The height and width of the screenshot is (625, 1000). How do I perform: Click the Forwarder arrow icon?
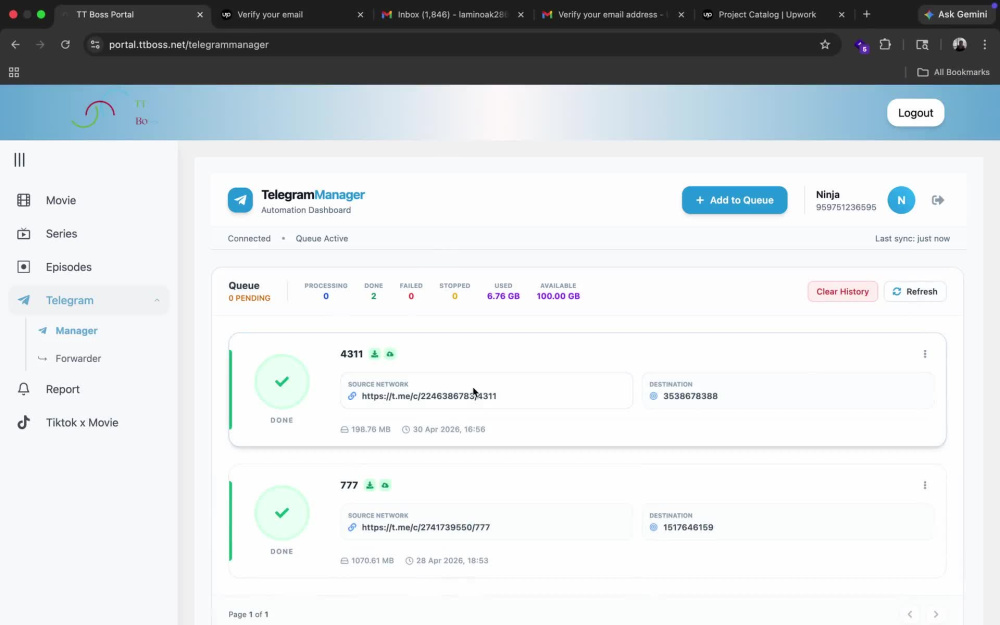coord(42,358)
